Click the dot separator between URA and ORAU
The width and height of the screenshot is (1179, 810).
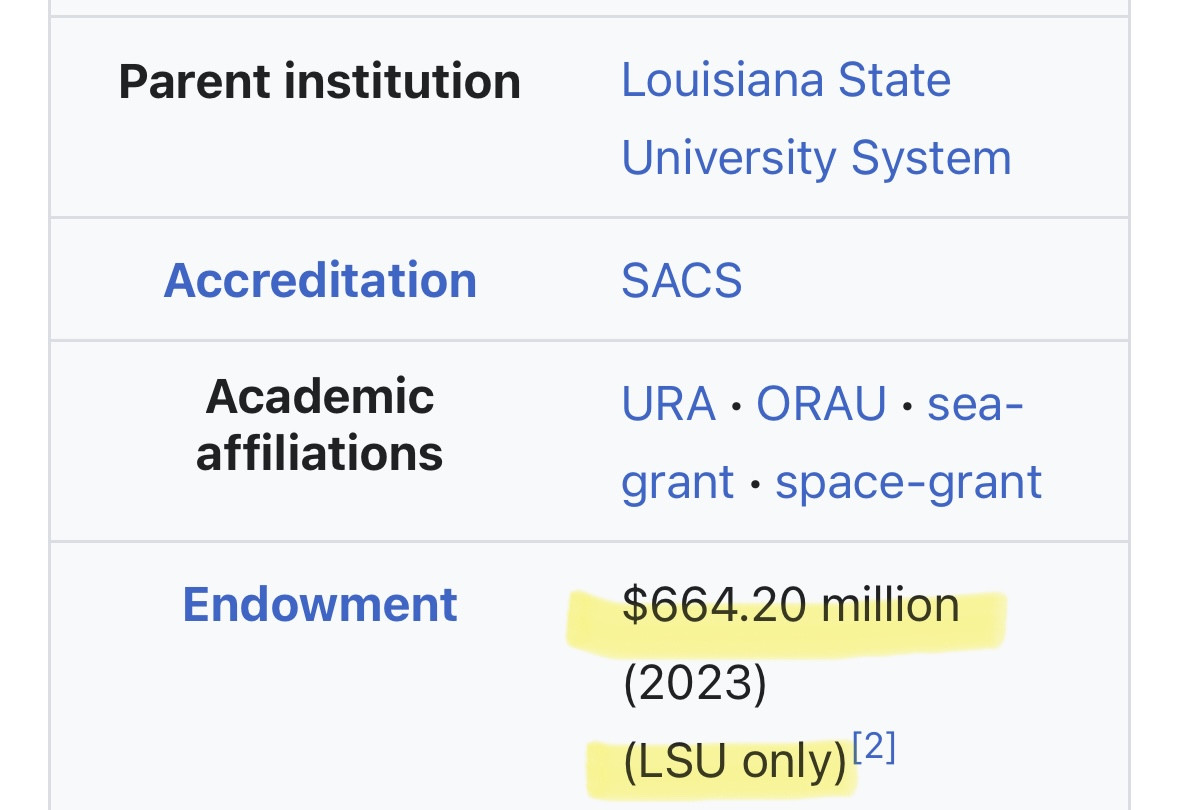tap(736, 406)
